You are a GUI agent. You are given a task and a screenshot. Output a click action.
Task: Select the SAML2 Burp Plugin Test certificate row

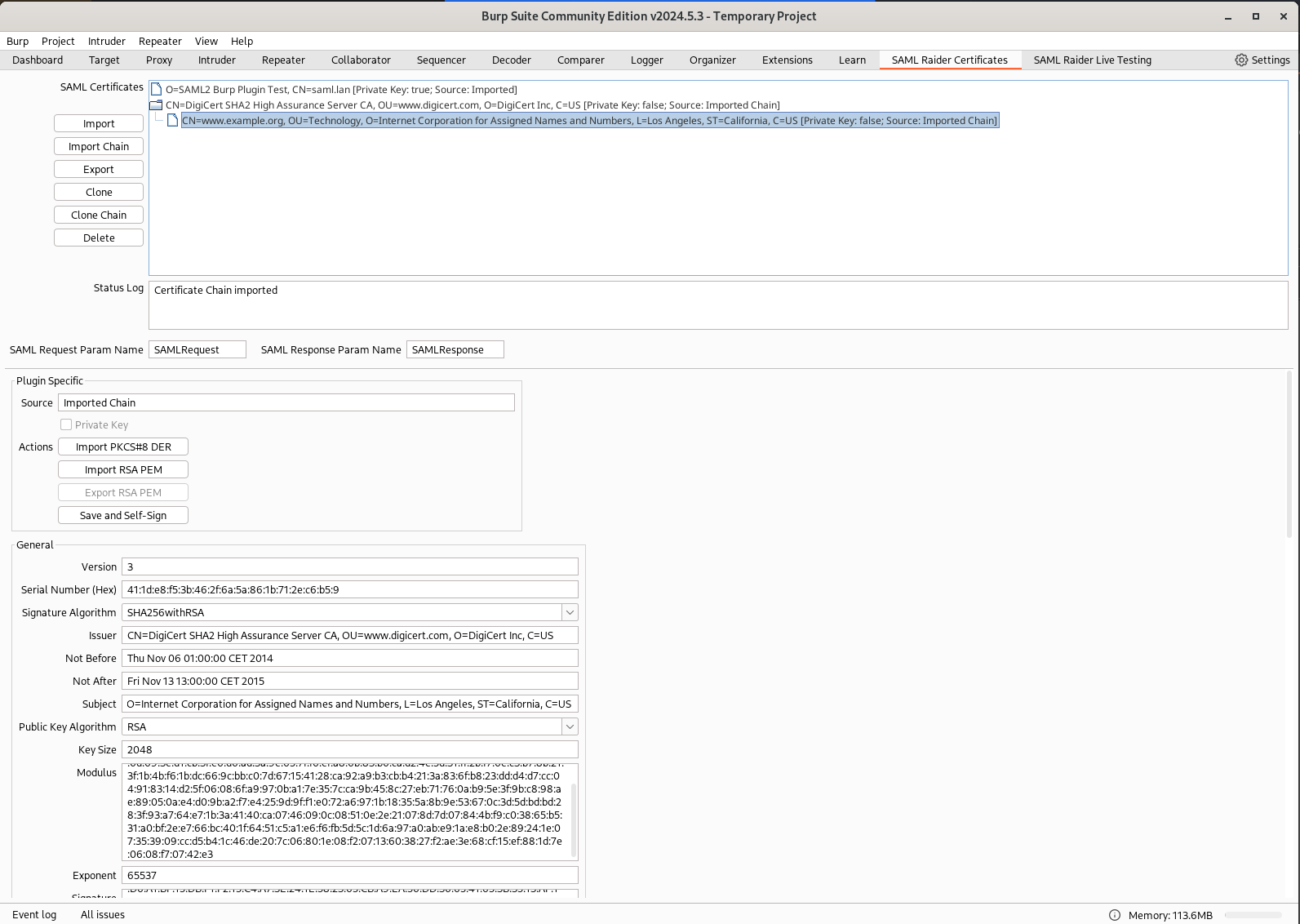pyautogui.click(x=341, y=89)
